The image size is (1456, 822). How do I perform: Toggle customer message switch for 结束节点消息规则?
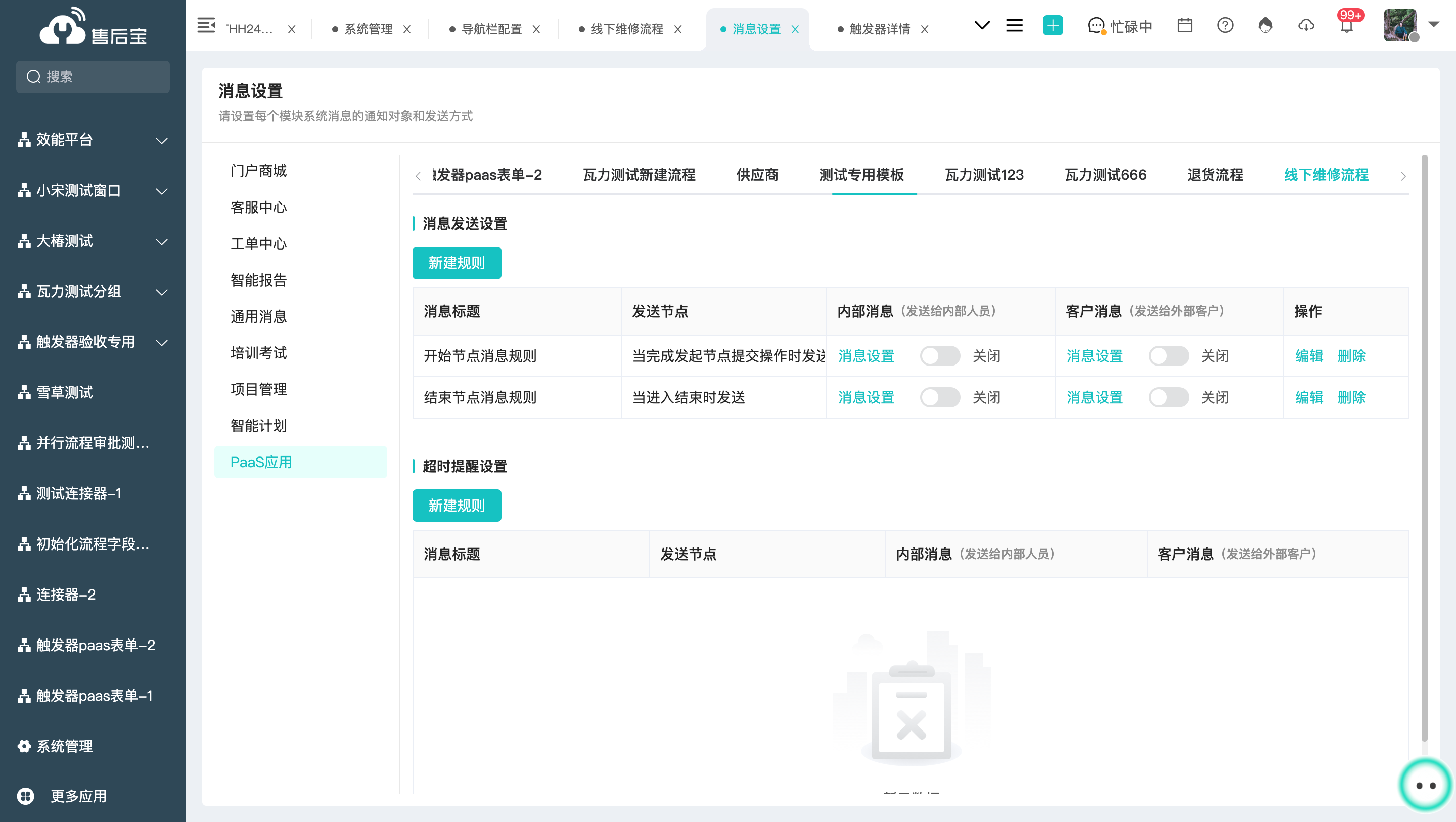[x=1168, y=397]
